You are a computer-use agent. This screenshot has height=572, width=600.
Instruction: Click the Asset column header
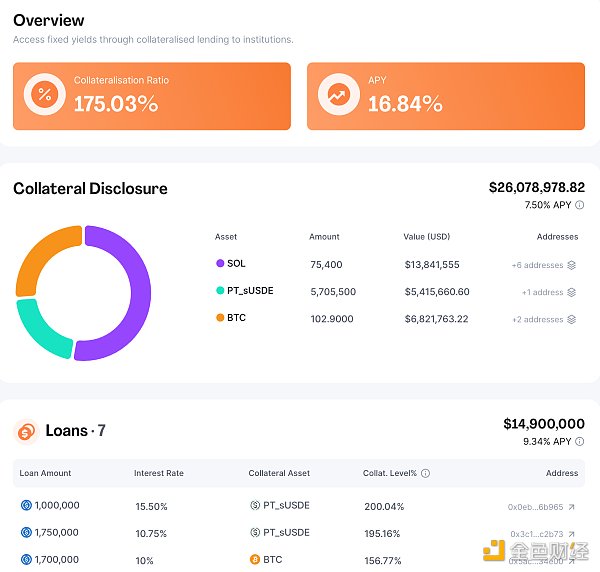coord(226,237)
